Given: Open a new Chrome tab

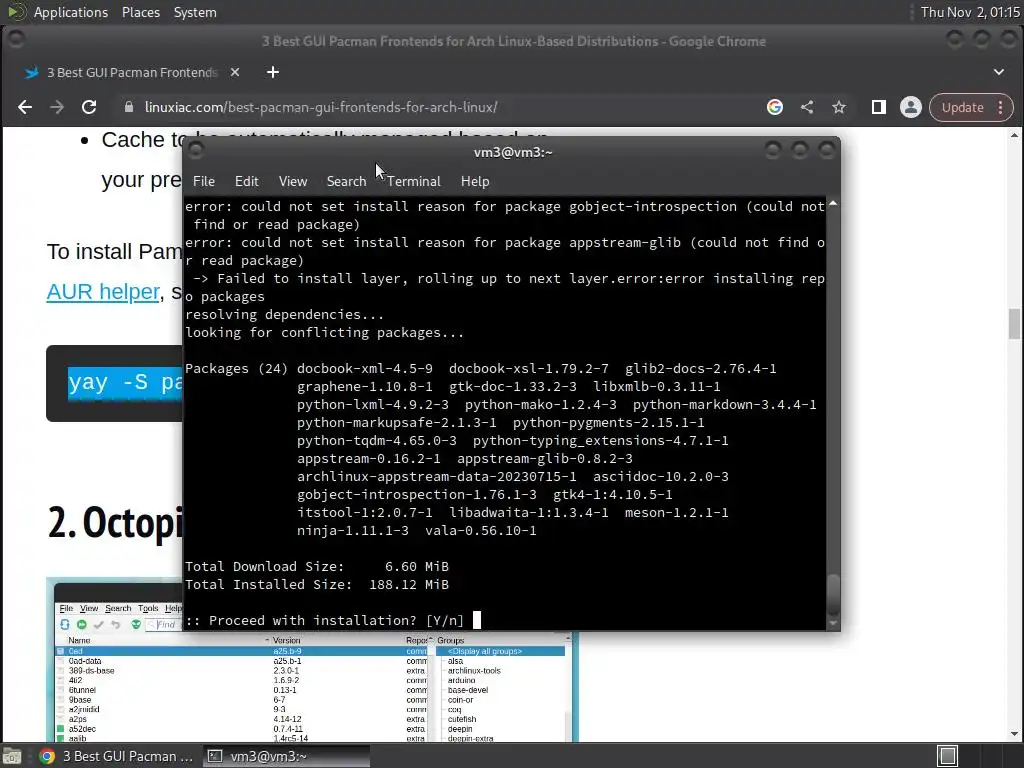Looking at the screenshot, I should point(273,72).
